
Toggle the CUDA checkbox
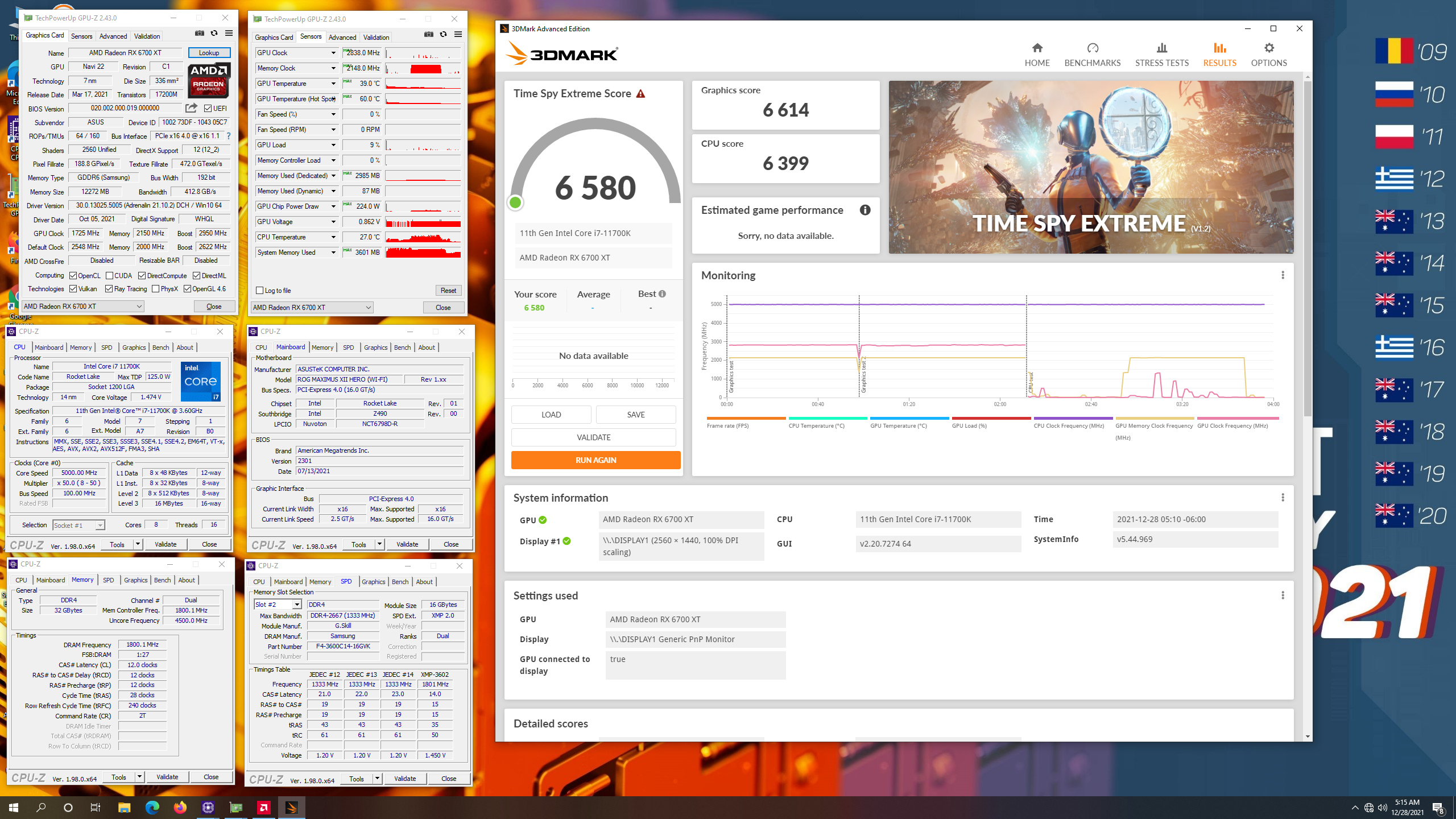tap(109, 275)
